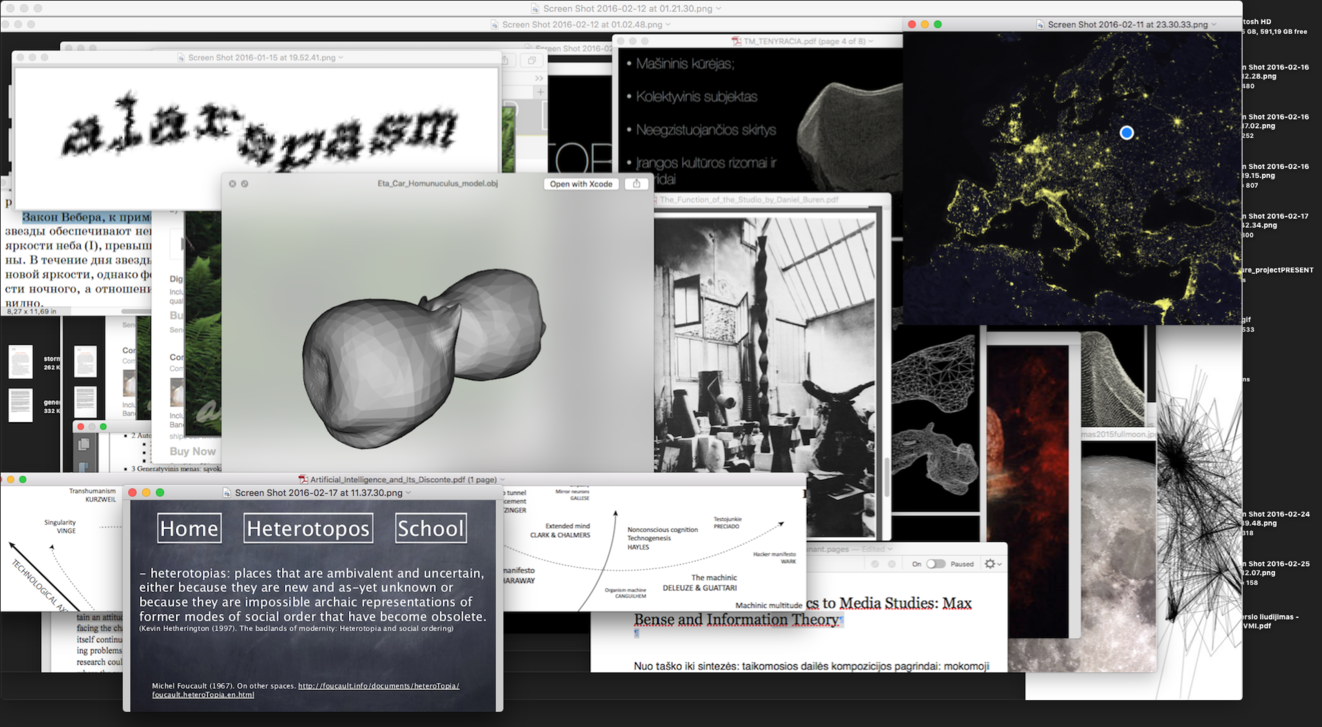The height and width of the screenshot is (727, 1322).
Task: Click the PDF icon of Artificial_Intelligence title bar
Action: [303, 480]
